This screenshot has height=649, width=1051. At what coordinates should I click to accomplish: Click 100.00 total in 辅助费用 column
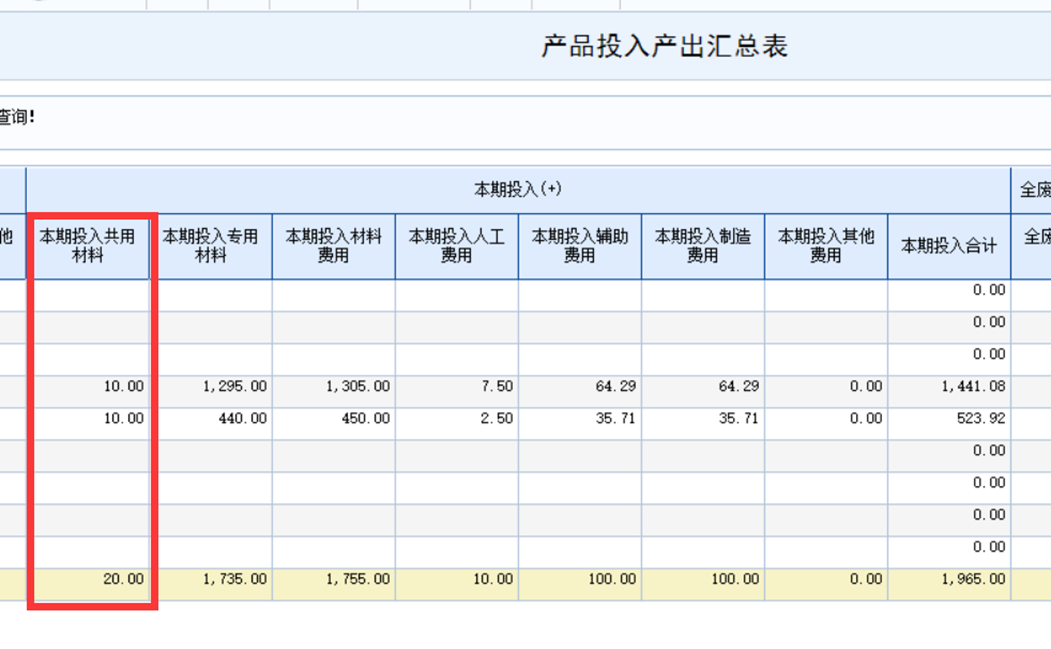click(580, 584)
